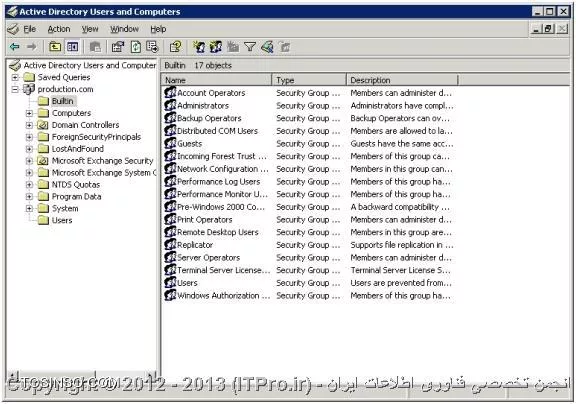Click the Domain Controllers folder icon

pyautogui.click(x=43, y=125)
